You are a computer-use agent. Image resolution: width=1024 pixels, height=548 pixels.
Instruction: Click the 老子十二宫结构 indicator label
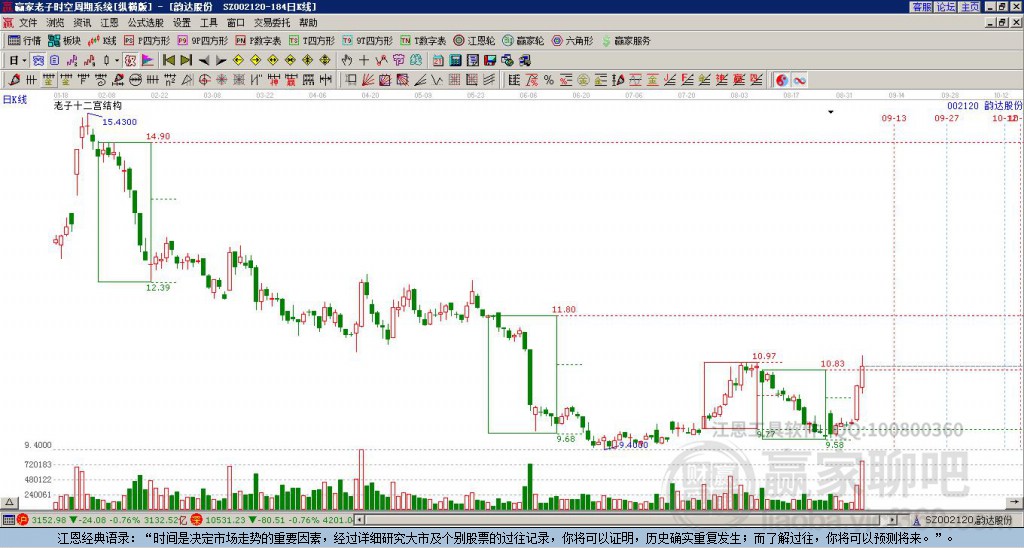(x=88, y=105)
